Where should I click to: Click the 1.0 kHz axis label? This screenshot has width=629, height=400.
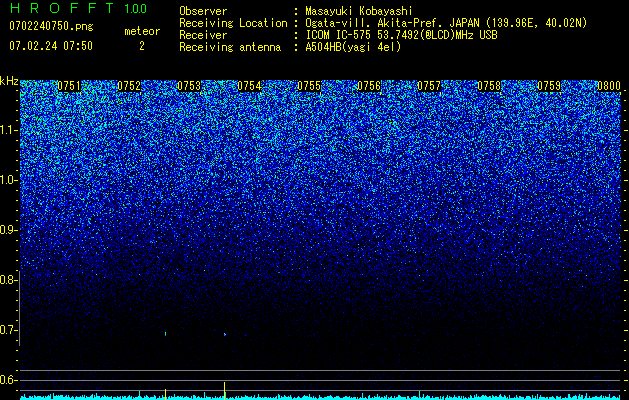[x=8, y=180]
